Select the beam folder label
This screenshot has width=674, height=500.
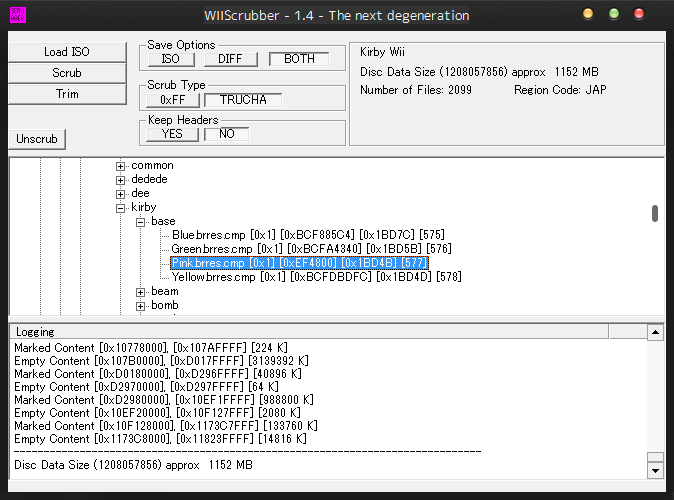[165, 291]
